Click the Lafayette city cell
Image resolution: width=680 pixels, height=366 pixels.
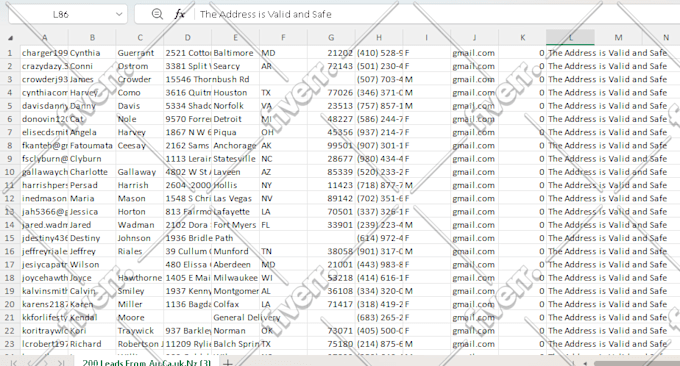coord(235,212)
